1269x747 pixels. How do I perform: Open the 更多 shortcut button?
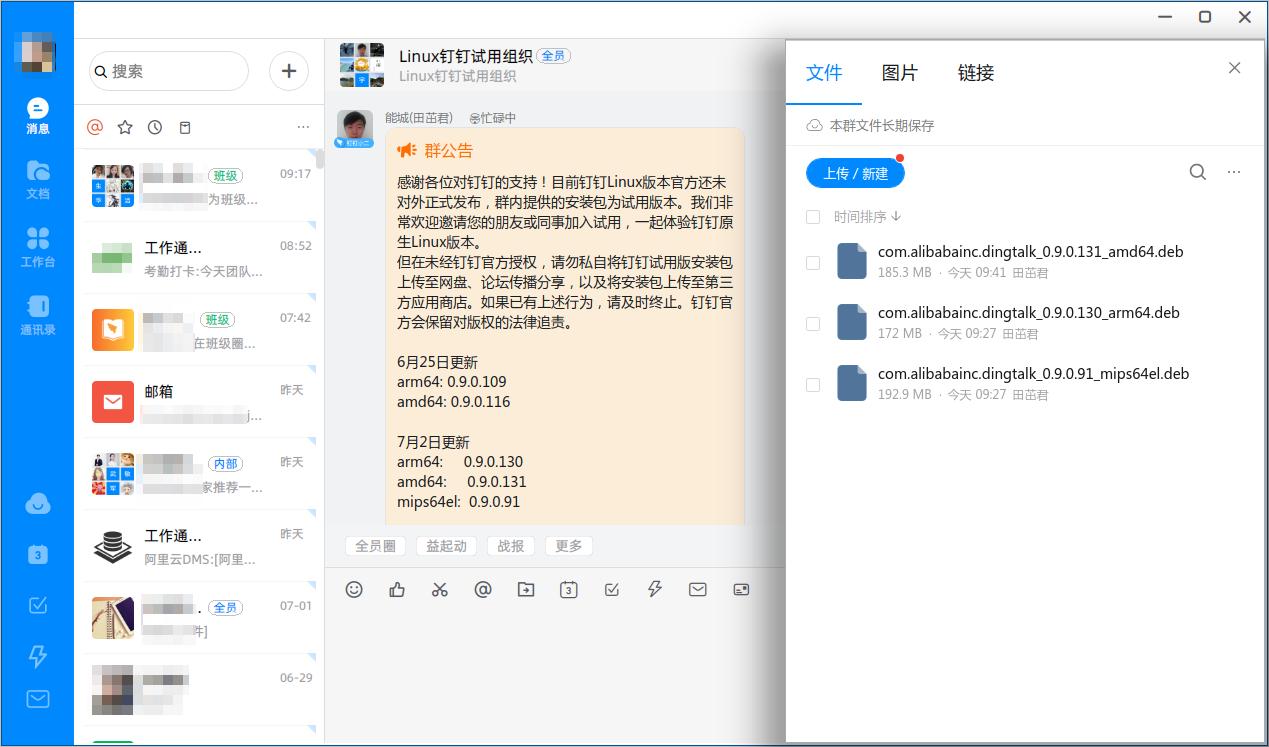[x=569, y=546]
